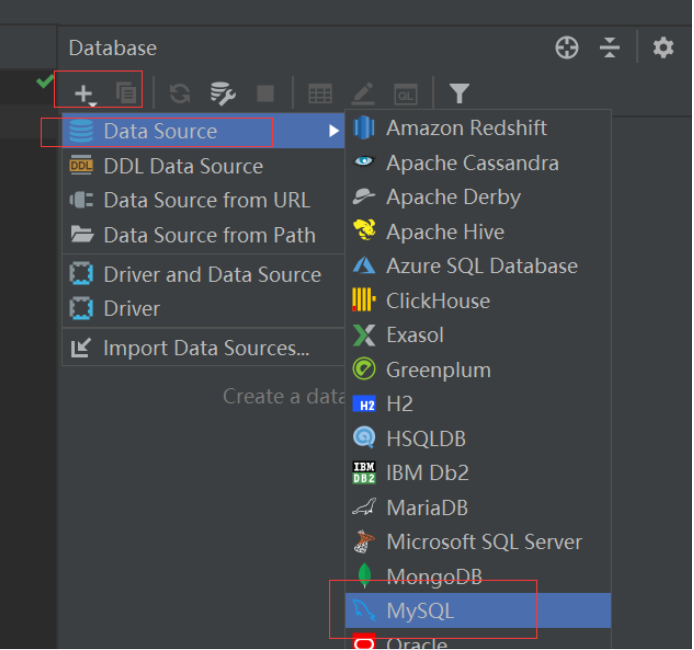Screen dimensions: 694x650
Task: Click the Duplicate data source icon
Action: click(x=126, y=93)
